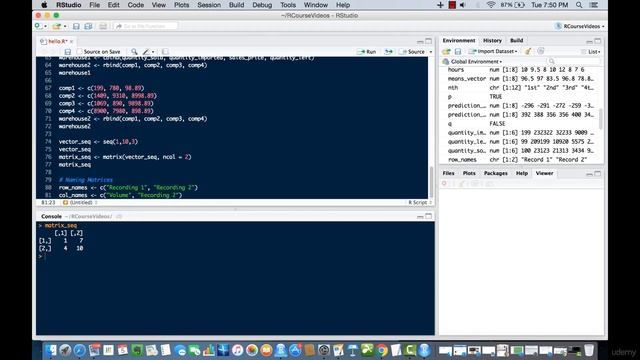Clear the workspace with the broom icon
Viewport: 640px width, 360px height.
point(528,51)
